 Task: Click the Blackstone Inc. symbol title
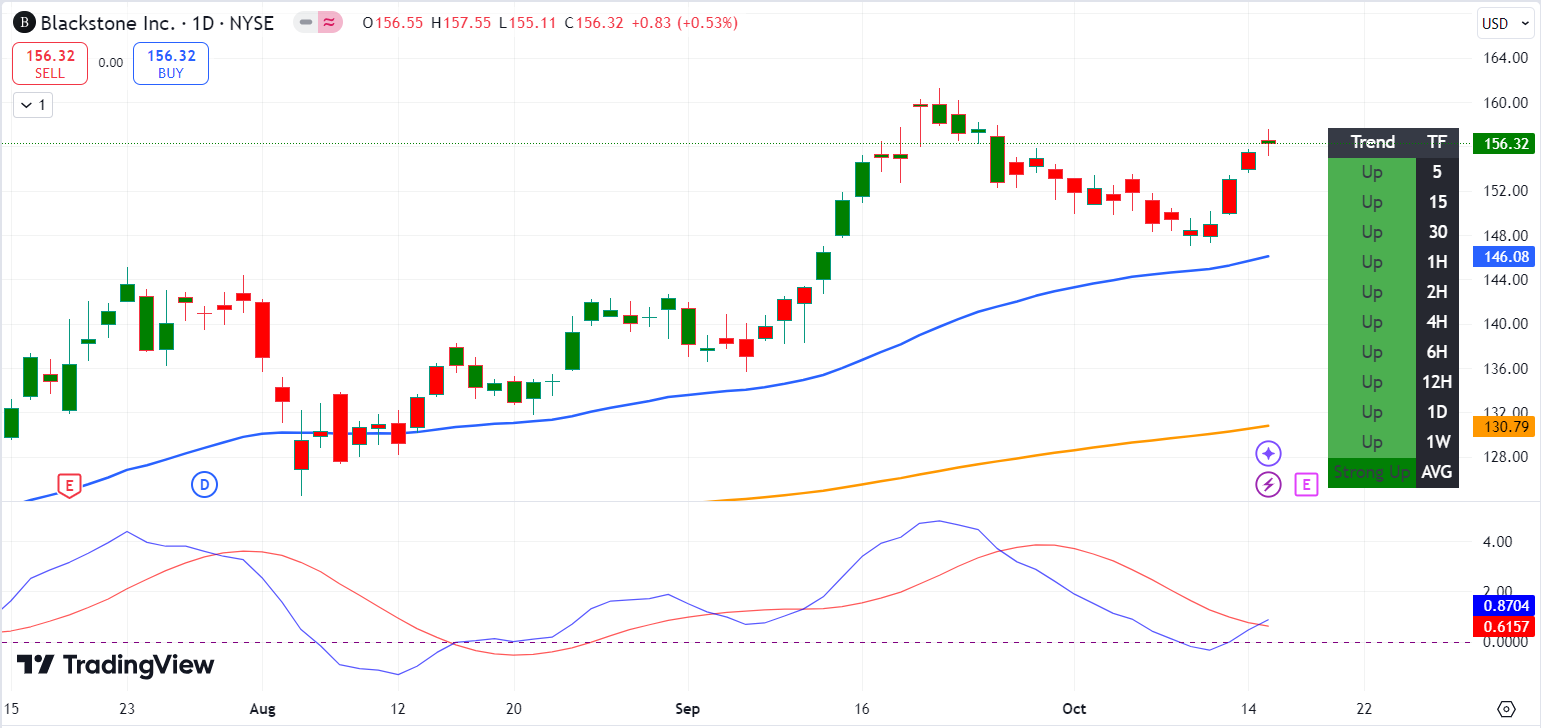click(x=107, y=22)
